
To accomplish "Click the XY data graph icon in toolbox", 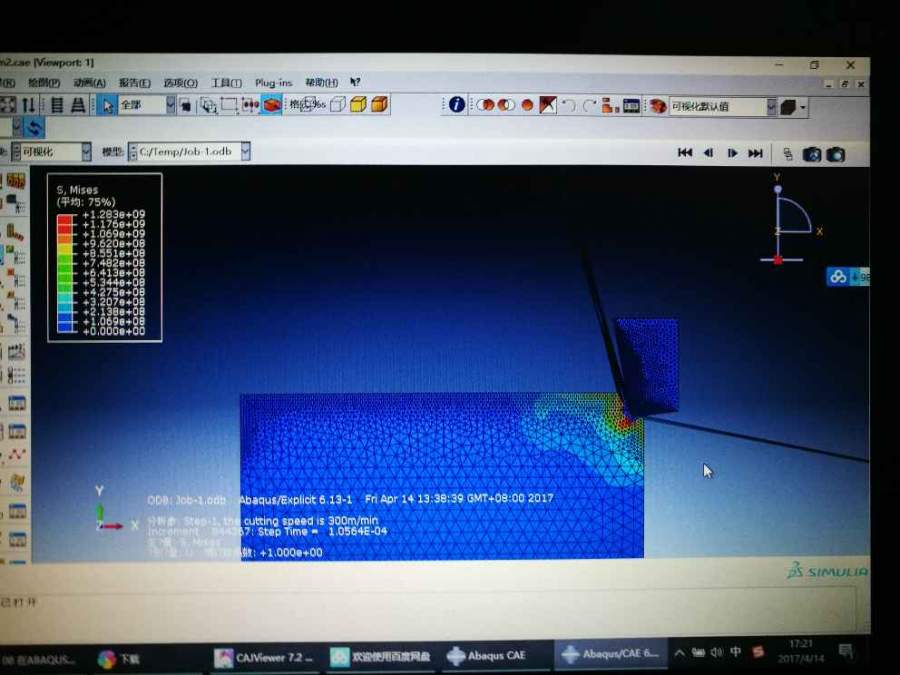I will point(16,455).
